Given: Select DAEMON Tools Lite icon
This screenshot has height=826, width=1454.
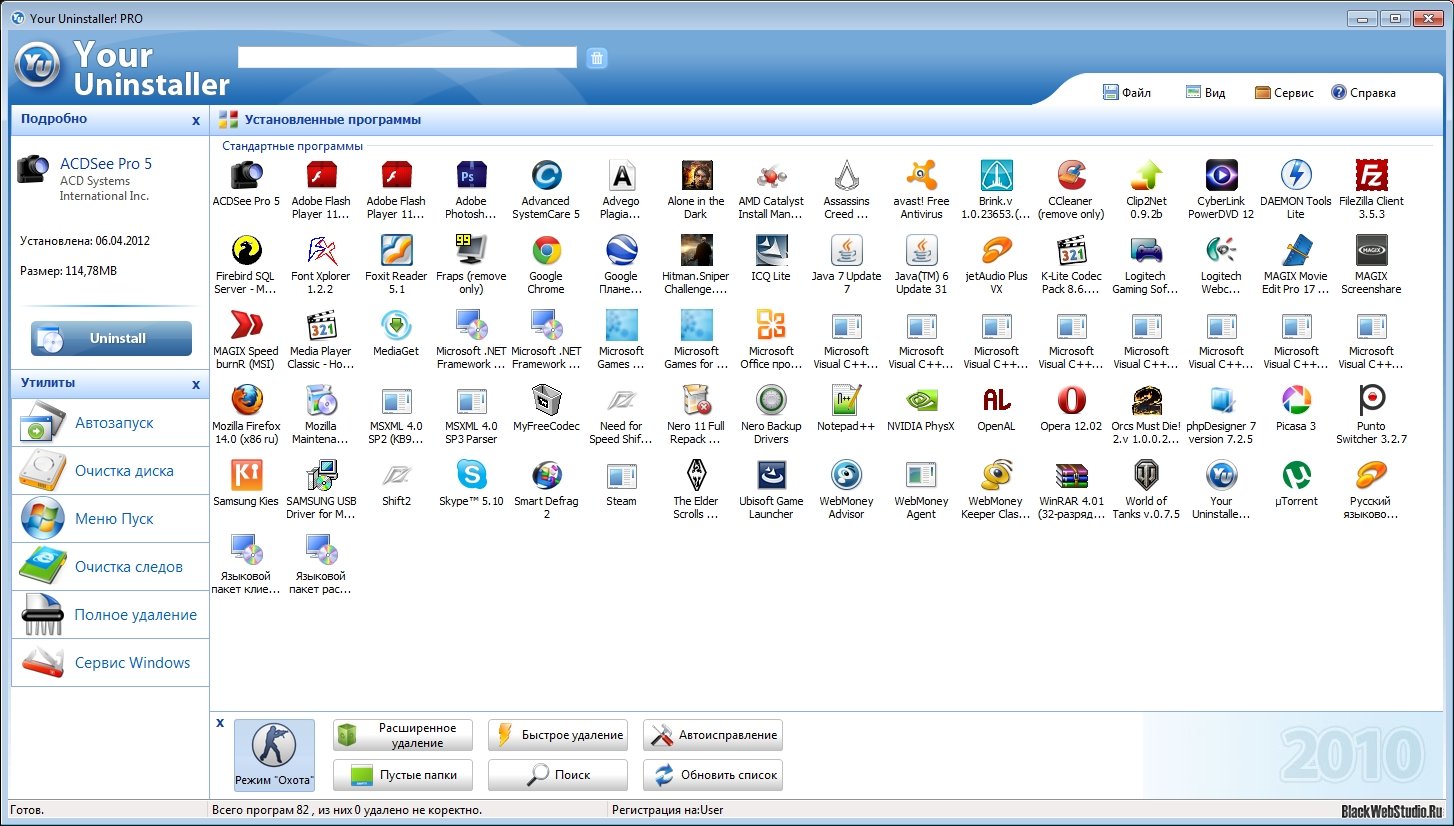Looking at the screenshot, I should tap(1296, 175).
